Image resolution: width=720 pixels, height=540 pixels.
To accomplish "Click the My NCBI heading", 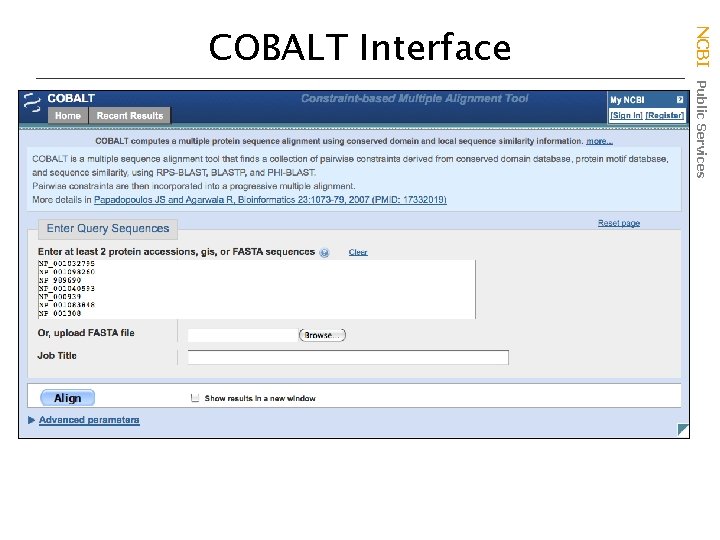I will point(627,100).
